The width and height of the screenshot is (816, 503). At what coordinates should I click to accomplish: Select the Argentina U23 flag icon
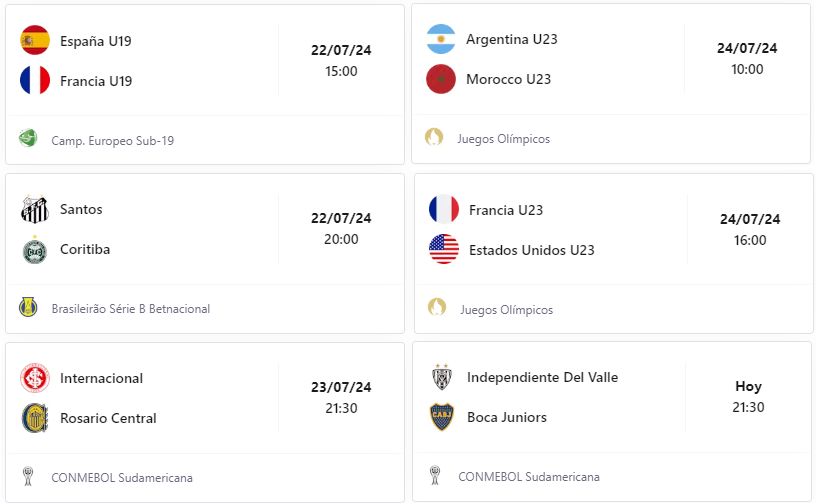(x=441, y=39)
